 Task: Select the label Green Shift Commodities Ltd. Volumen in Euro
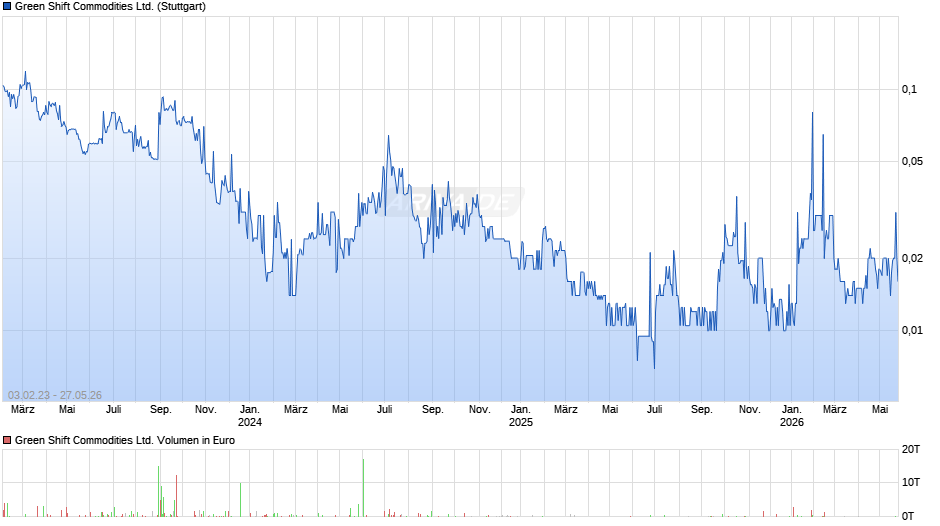coord(125,440)
